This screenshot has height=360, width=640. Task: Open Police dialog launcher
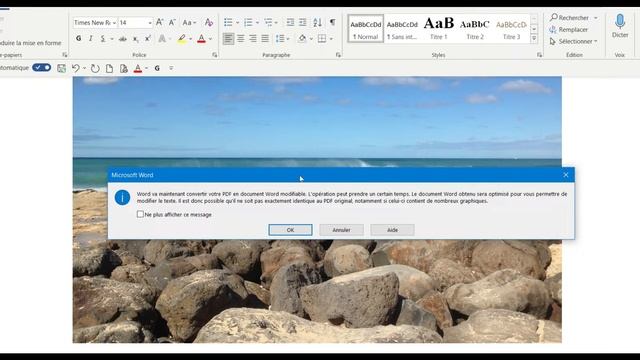tap(215, 55)
